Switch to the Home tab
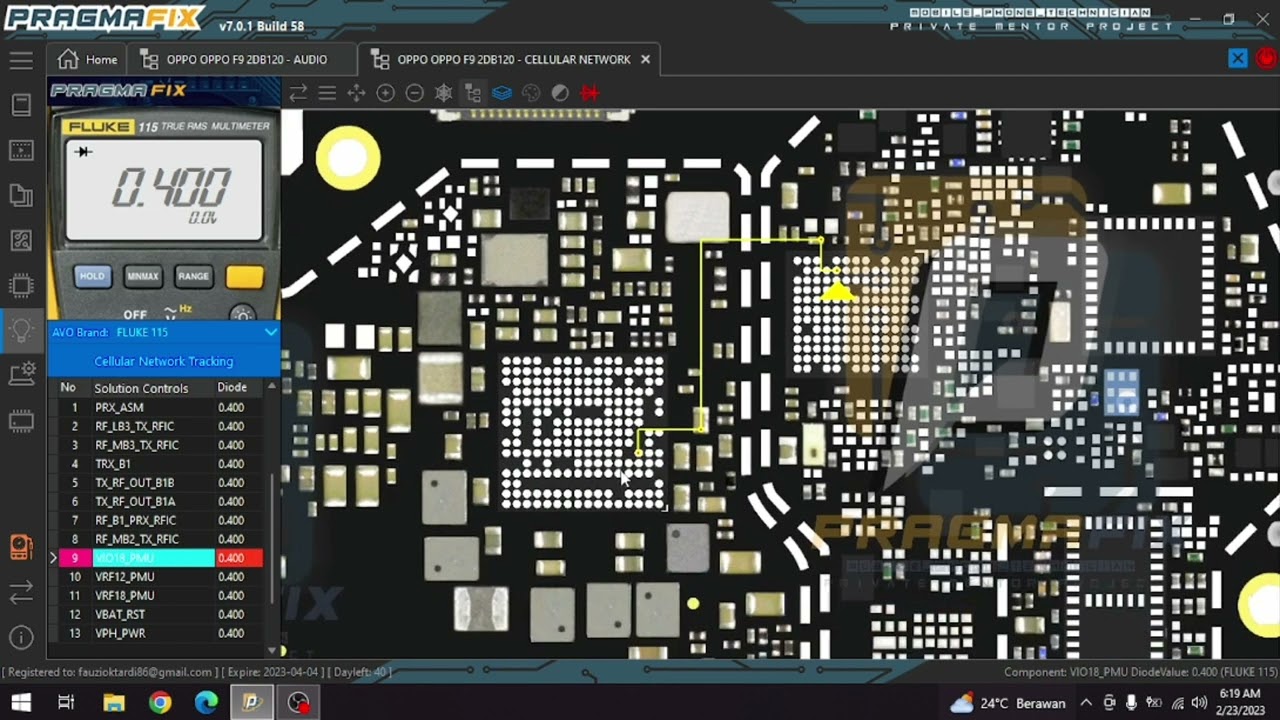 tap(88, 59)
